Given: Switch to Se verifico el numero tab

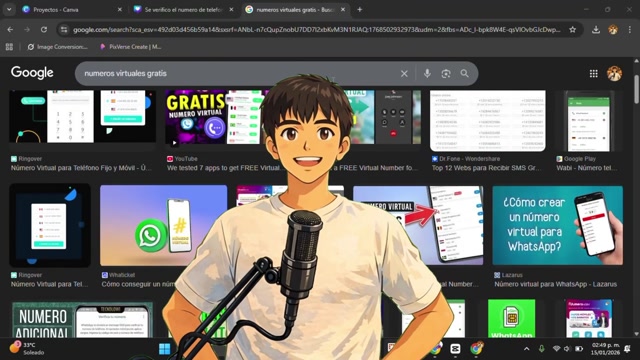Looking at the screenshot, I should tap(178, 9).
